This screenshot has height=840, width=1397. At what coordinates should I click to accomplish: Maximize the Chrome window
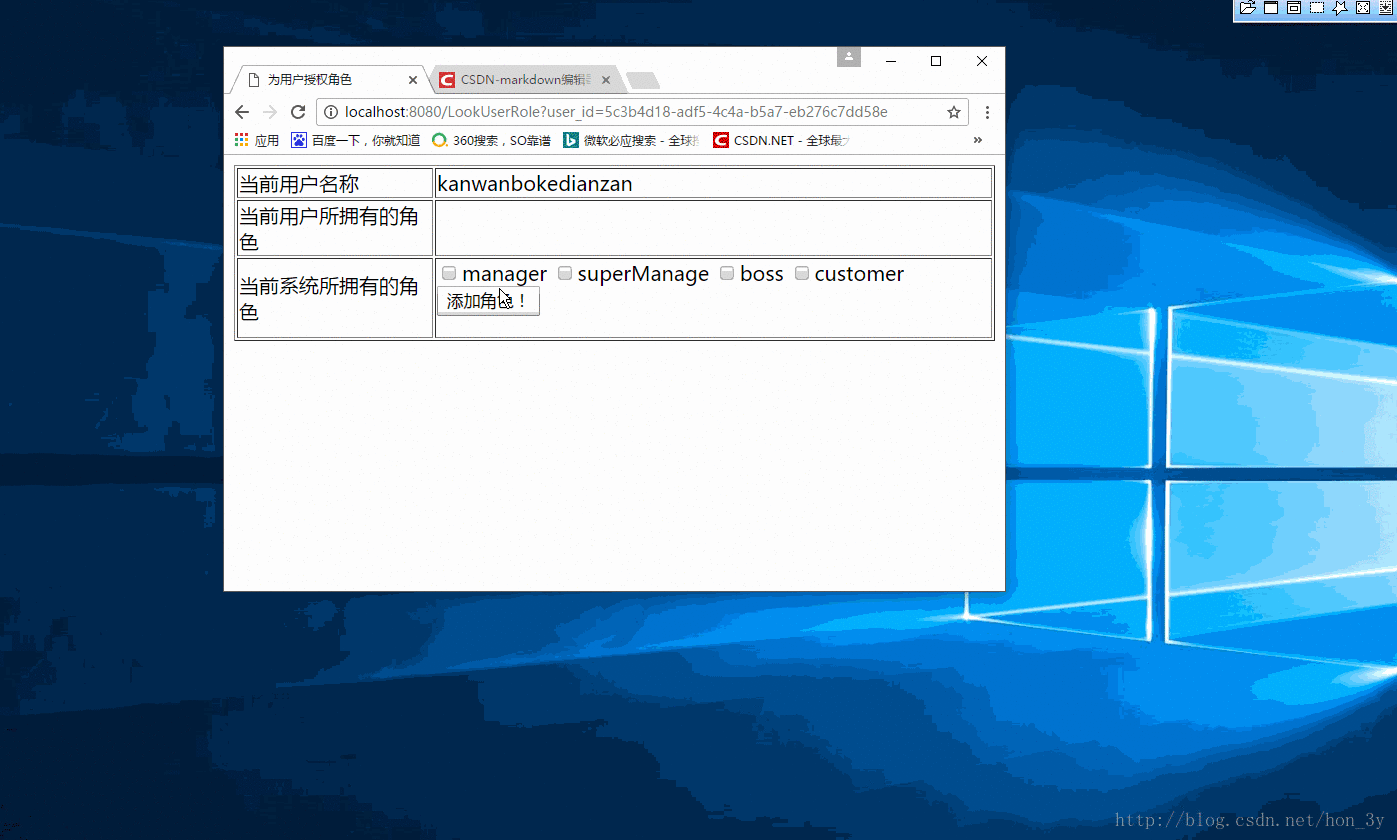(x=936, y=61)
